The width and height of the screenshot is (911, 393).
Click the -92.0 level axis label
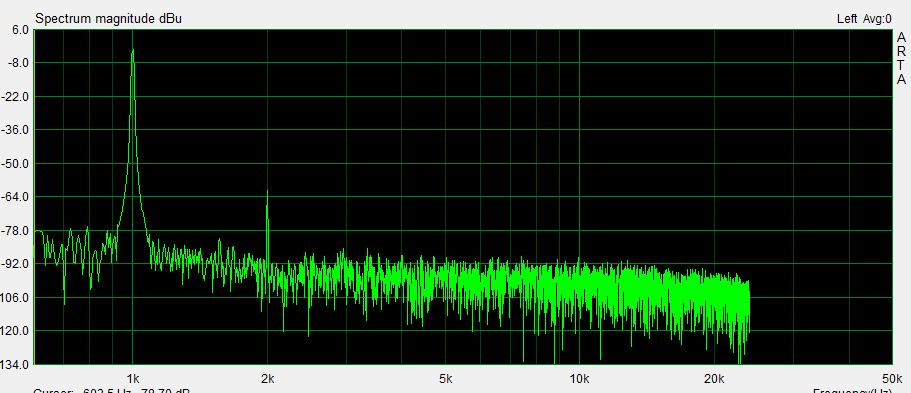click(x=16, y=263)
